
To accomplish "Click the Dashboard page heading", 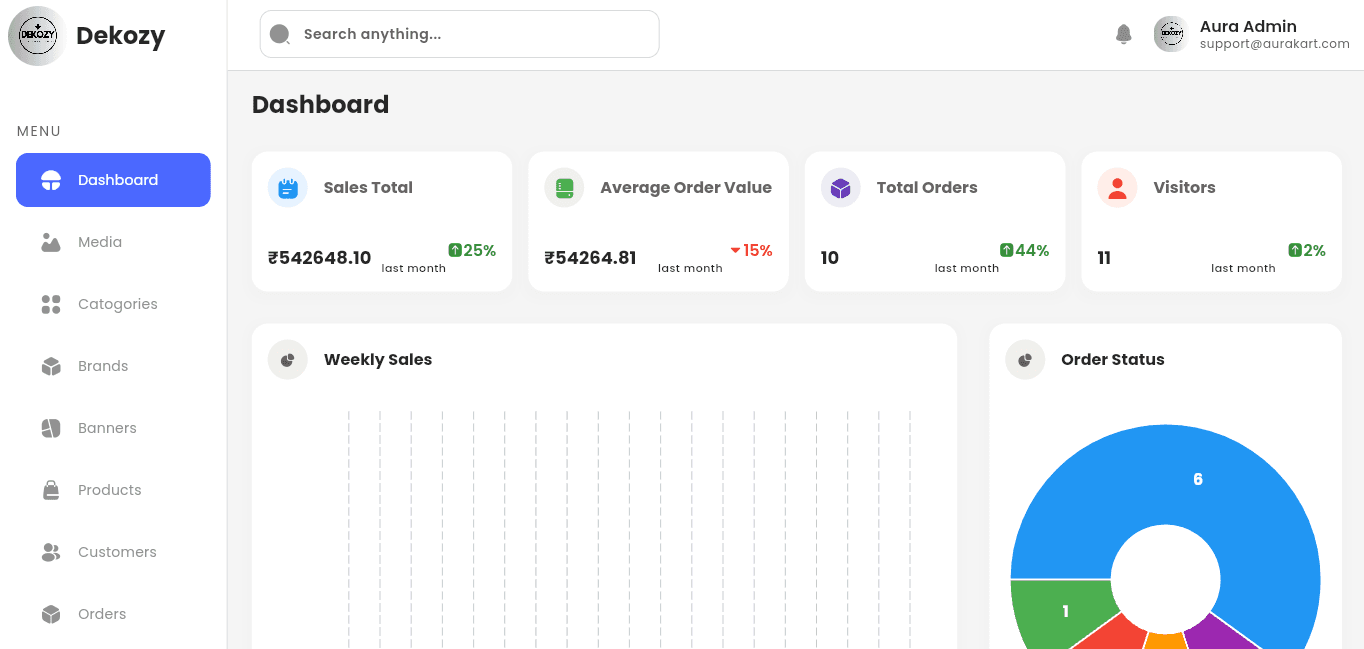I will [x=320, y=104].
